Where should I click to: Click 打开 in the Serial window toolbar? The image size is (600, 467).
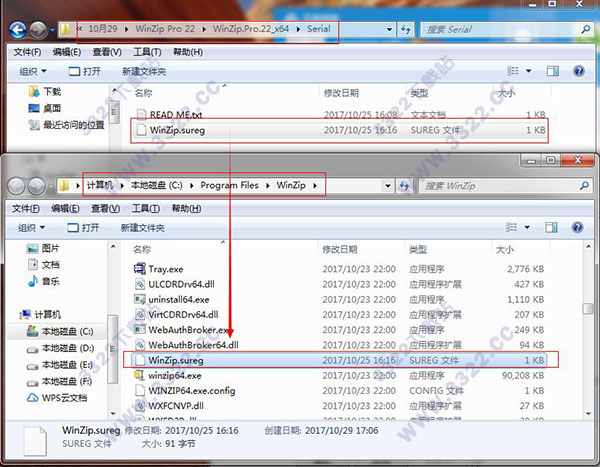[x=85, y=71]
